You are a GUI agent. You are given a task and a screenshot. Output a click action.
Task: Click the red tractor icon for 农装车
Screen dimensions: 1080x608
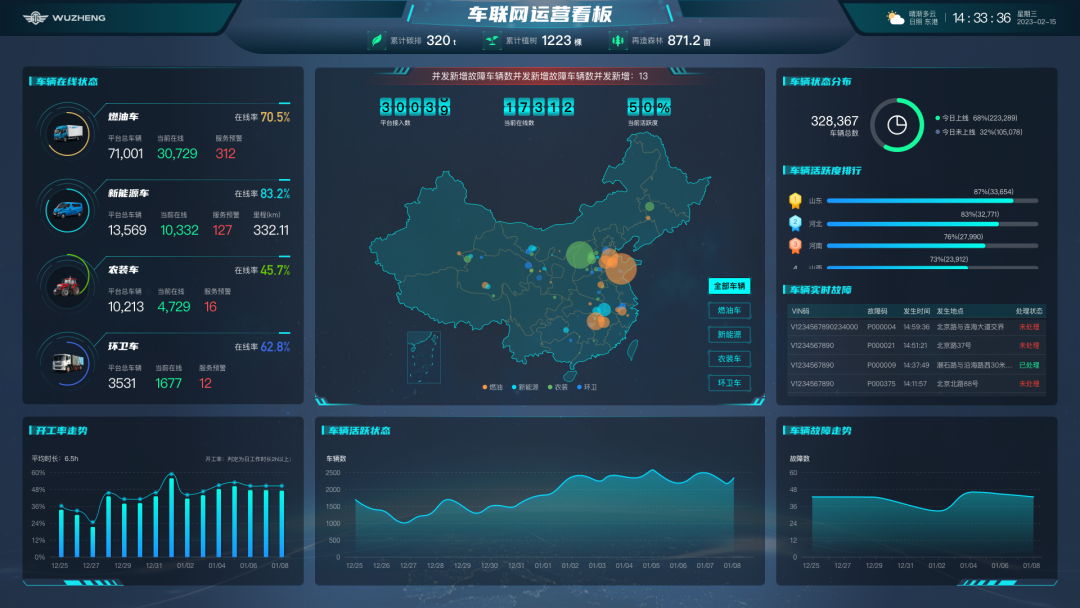[x=69, y=286]
